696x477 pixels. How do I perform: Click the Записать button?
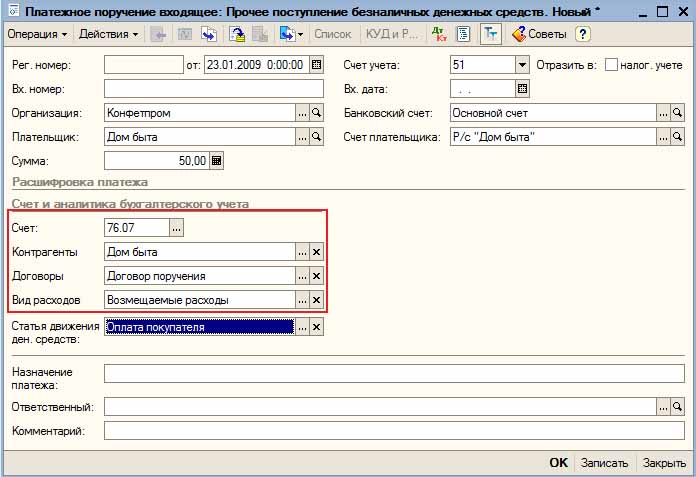tap(604, 463)
